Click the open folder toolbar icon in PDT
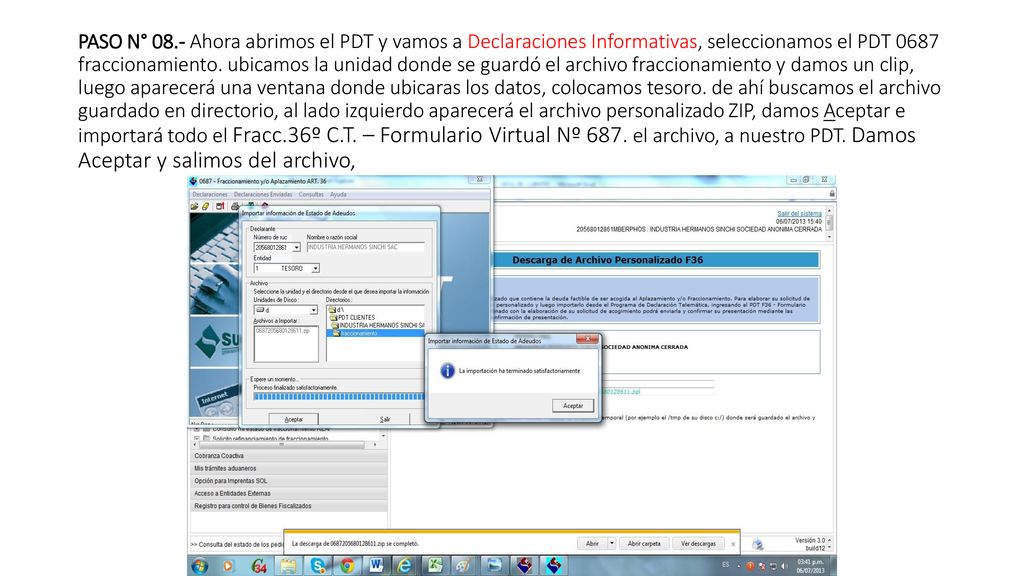 click(x=194, y=206)
